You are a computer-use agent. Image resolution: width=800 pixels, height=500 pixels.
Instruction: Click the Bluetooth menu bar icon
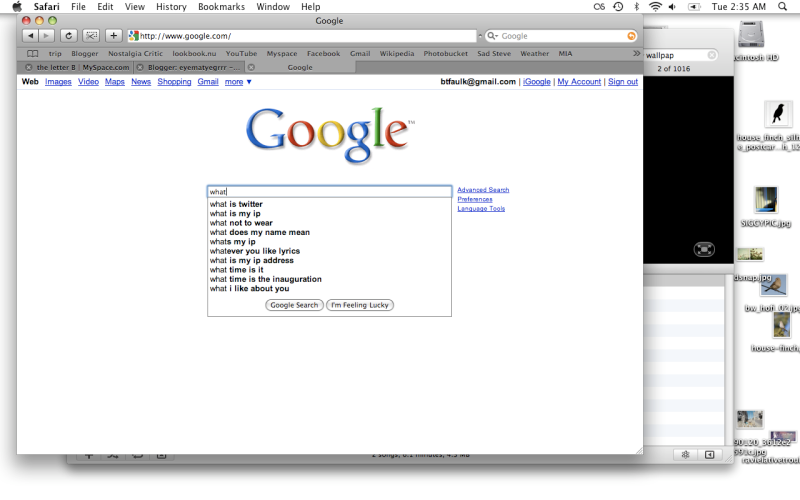point(636,7)
